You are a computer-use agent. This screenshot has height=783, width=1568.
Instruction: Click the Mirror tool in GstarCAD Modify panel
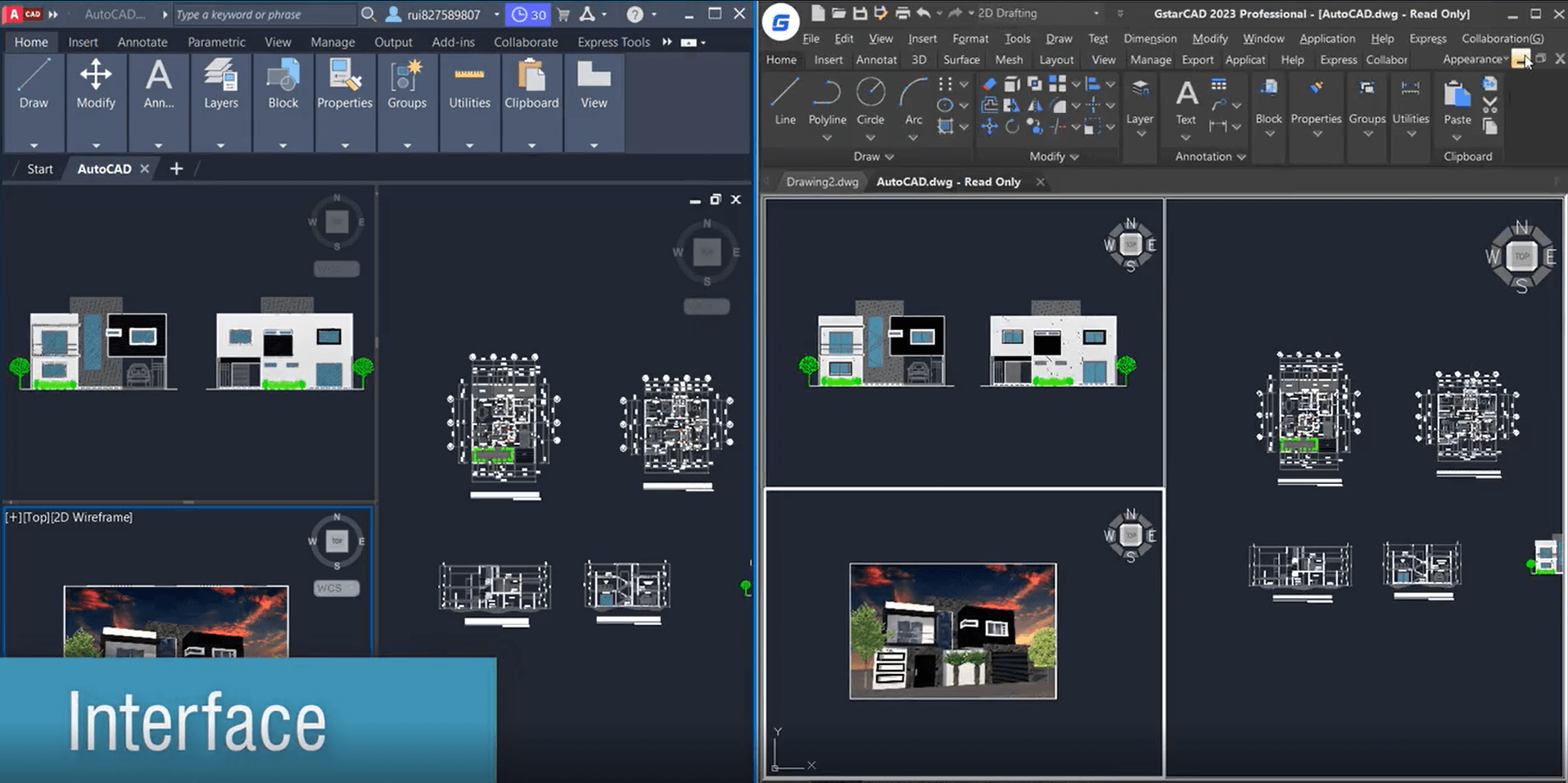point(1035,105)
